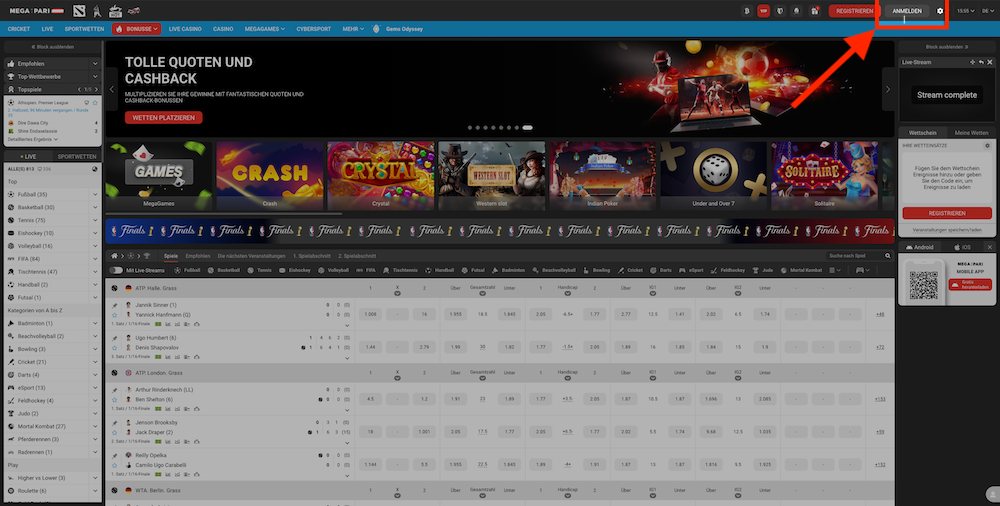Open the Bonusse dropdown menu
The width and height of the screenshot is (1000, 506).
click(x=138, y=30)
